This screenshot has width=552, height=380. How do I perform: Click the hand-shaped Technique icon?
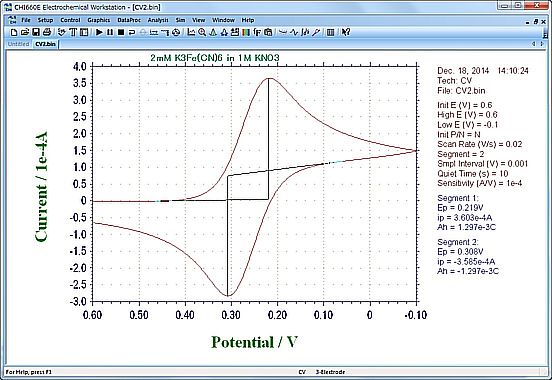click(62, 32)
